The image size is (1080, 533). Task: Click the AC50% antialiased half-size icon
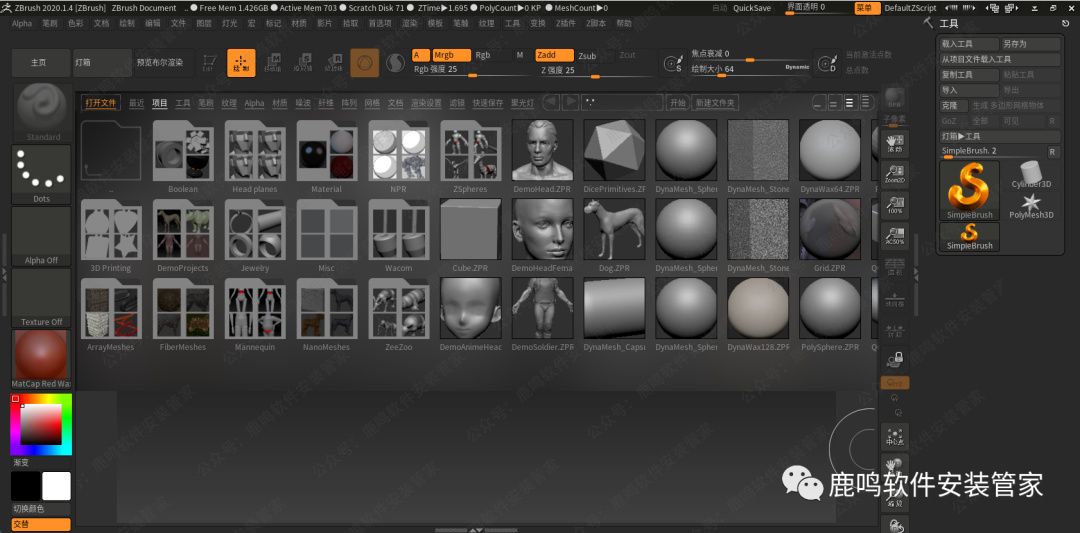click(x=895, y=237)
